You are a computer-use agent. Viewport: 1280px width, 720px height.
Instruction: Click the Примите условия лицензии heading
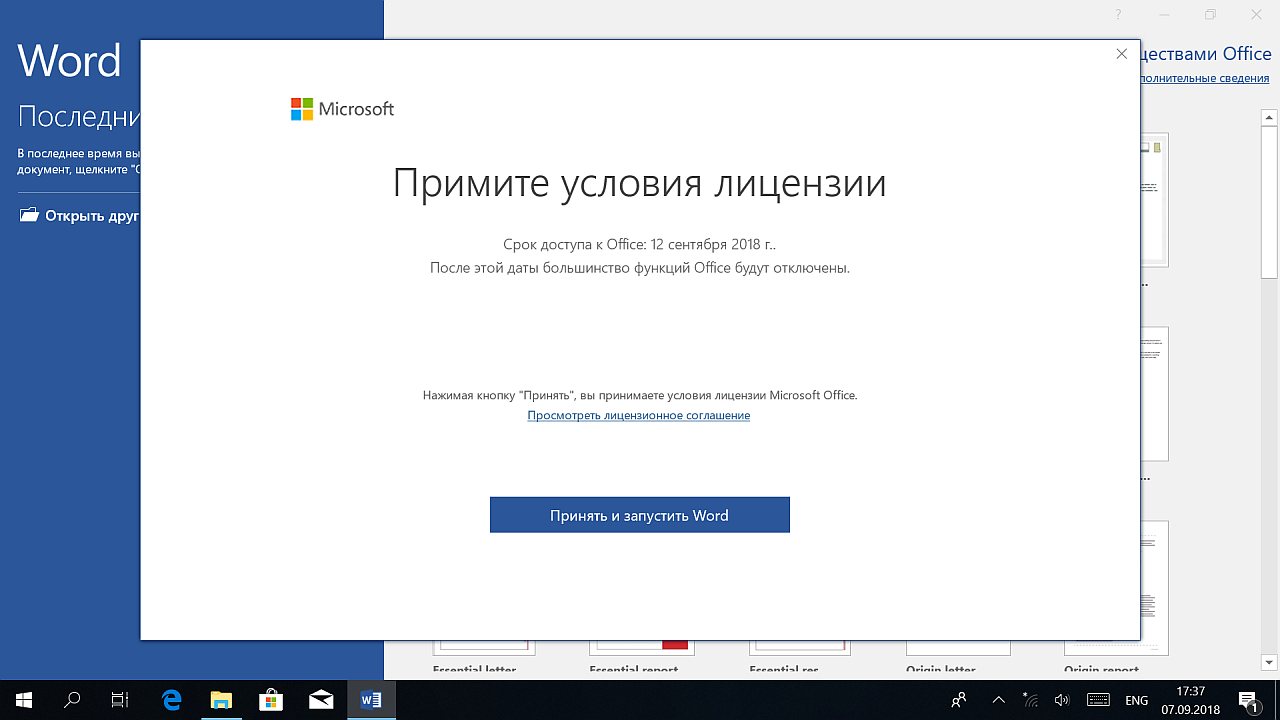640,184
